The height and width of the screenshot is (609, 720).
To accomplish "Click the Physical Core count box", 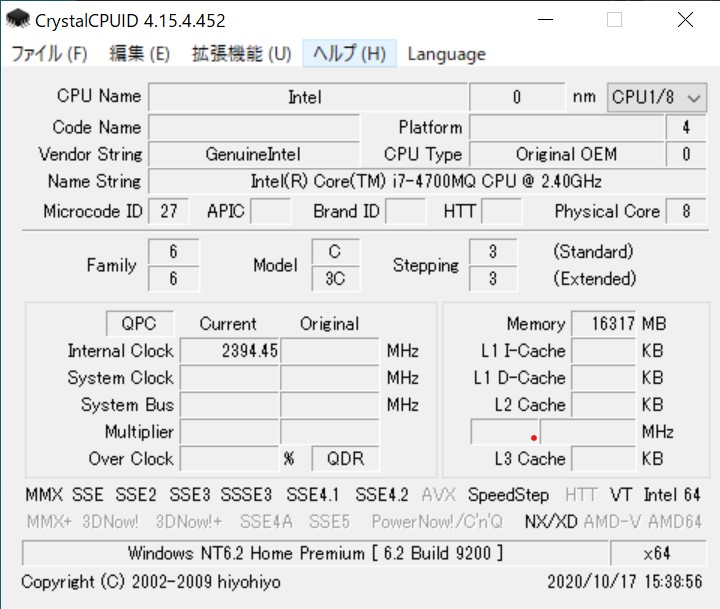I will pyautogui.click(x=686, y=212).
